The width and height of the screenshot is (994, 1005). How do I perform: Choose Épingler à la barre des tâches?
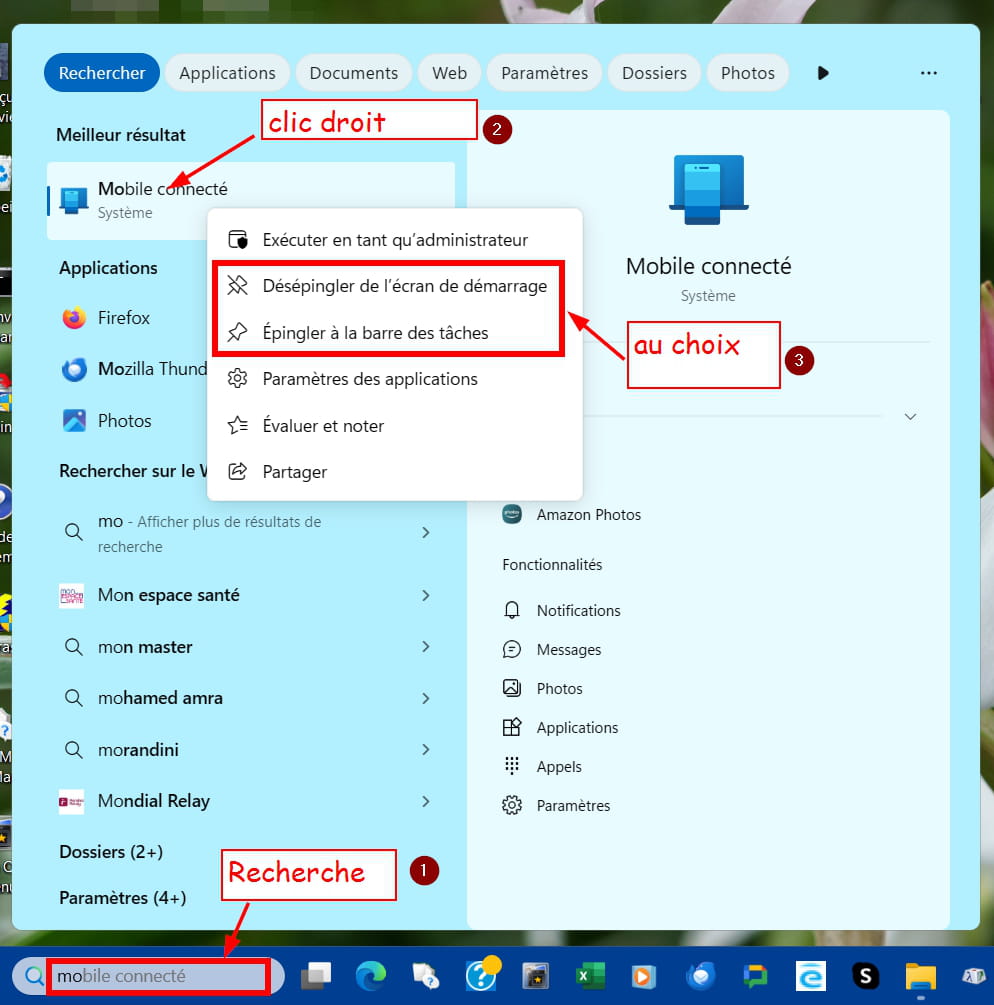[375, 333]
